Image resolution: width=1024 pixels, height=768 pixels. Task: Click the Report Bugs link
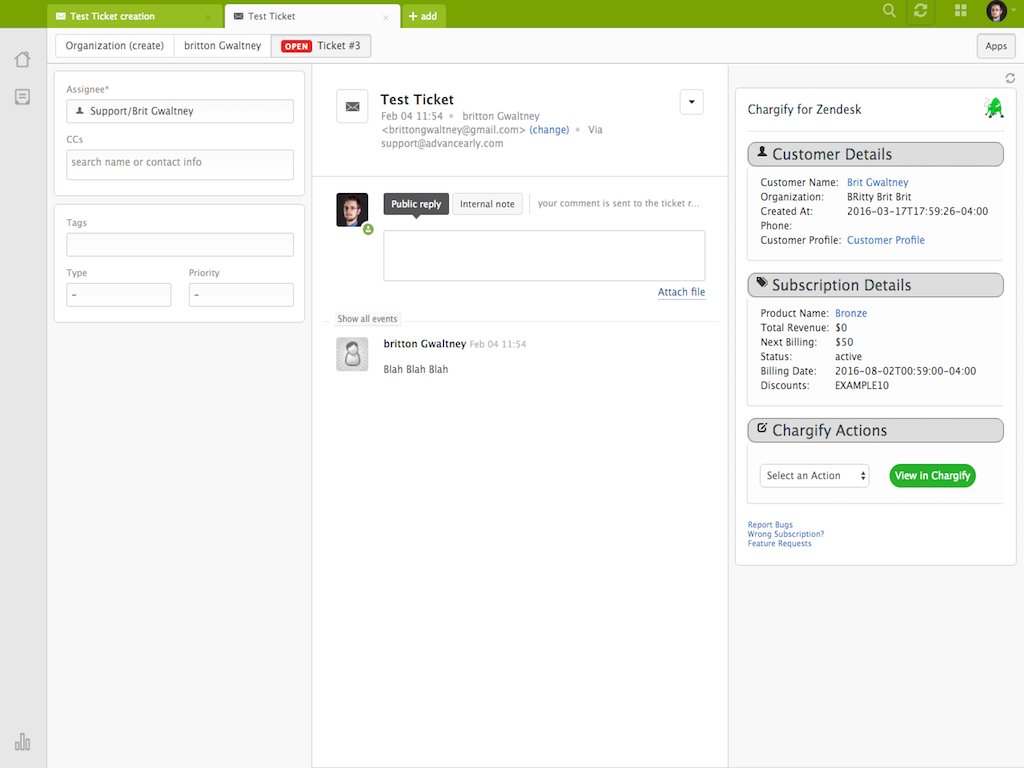pyautogui.click(x=770, y=524)
